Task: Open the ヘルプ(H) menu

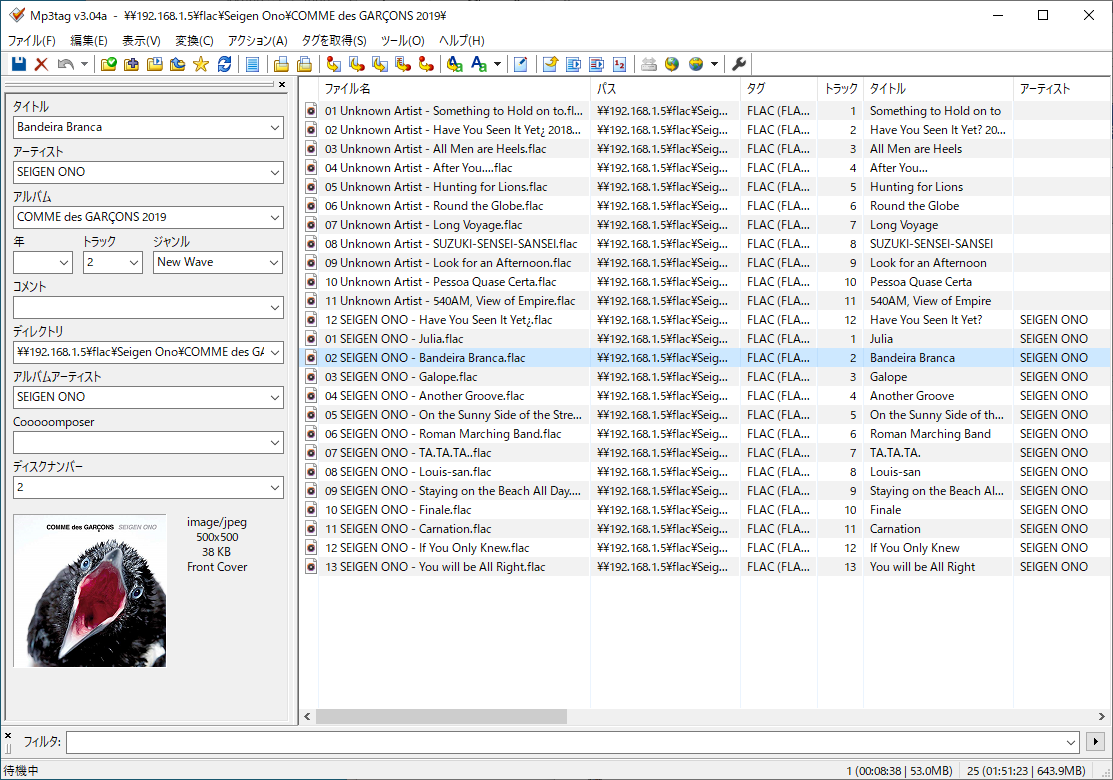Action: [461, 40]
